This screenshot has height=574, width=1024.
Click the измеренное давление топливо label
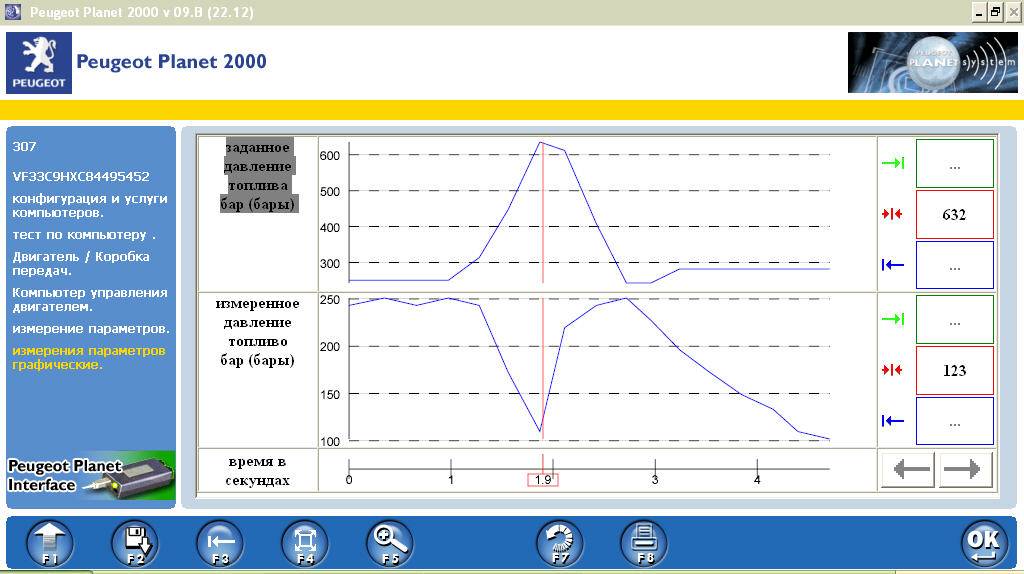[258, 332]
